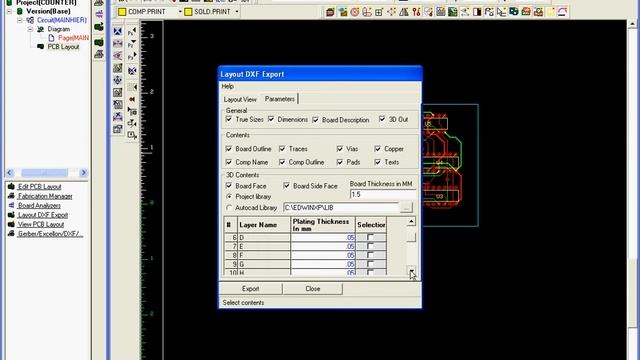This screenshot has height=360, width=640.
Task: Tick the Selection checkbox for layer D
Action: (370, 237)
